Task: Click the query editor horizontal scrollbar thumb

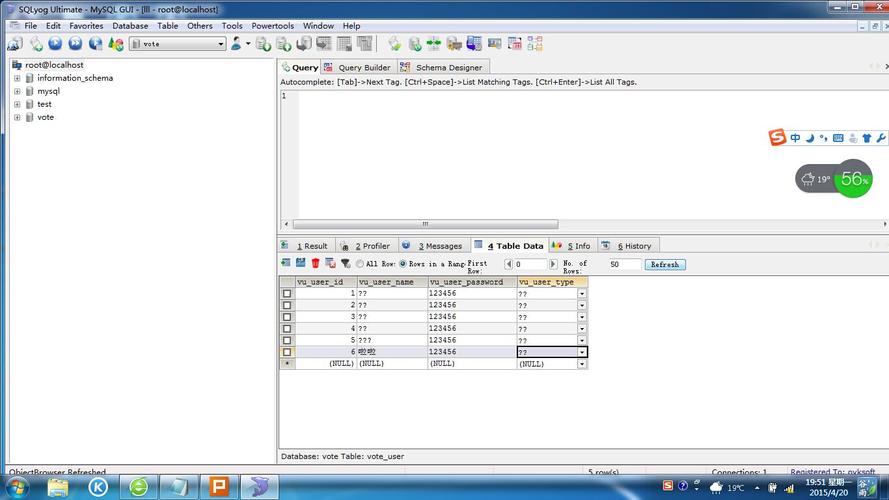Action: pos(425,224)
